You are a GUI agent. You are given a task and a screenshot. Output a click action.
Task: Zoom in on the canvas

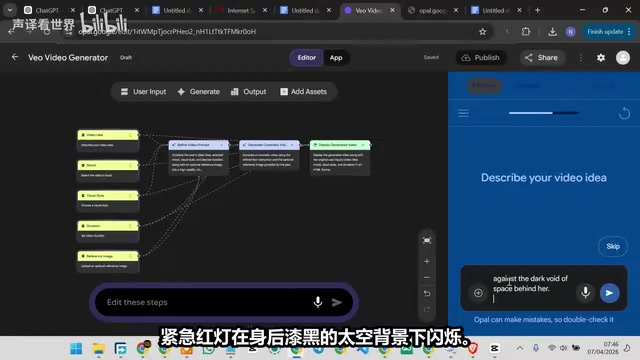pyautogui.click(x=427, y=261)
